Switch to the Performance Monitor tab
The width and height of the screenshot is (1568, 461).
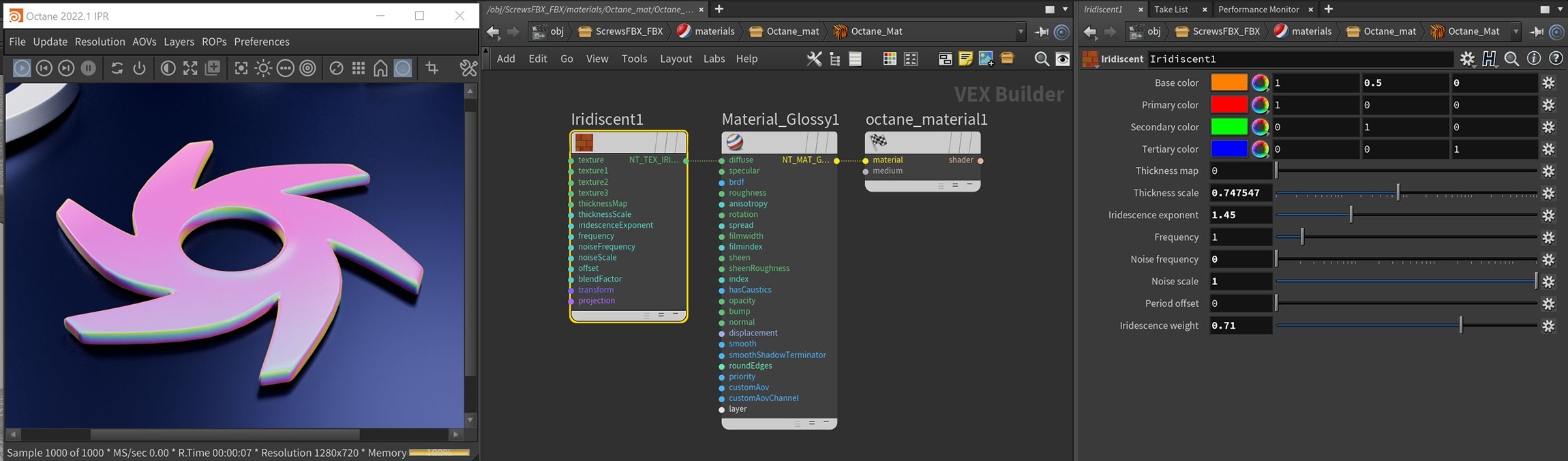click(1258, 10)
